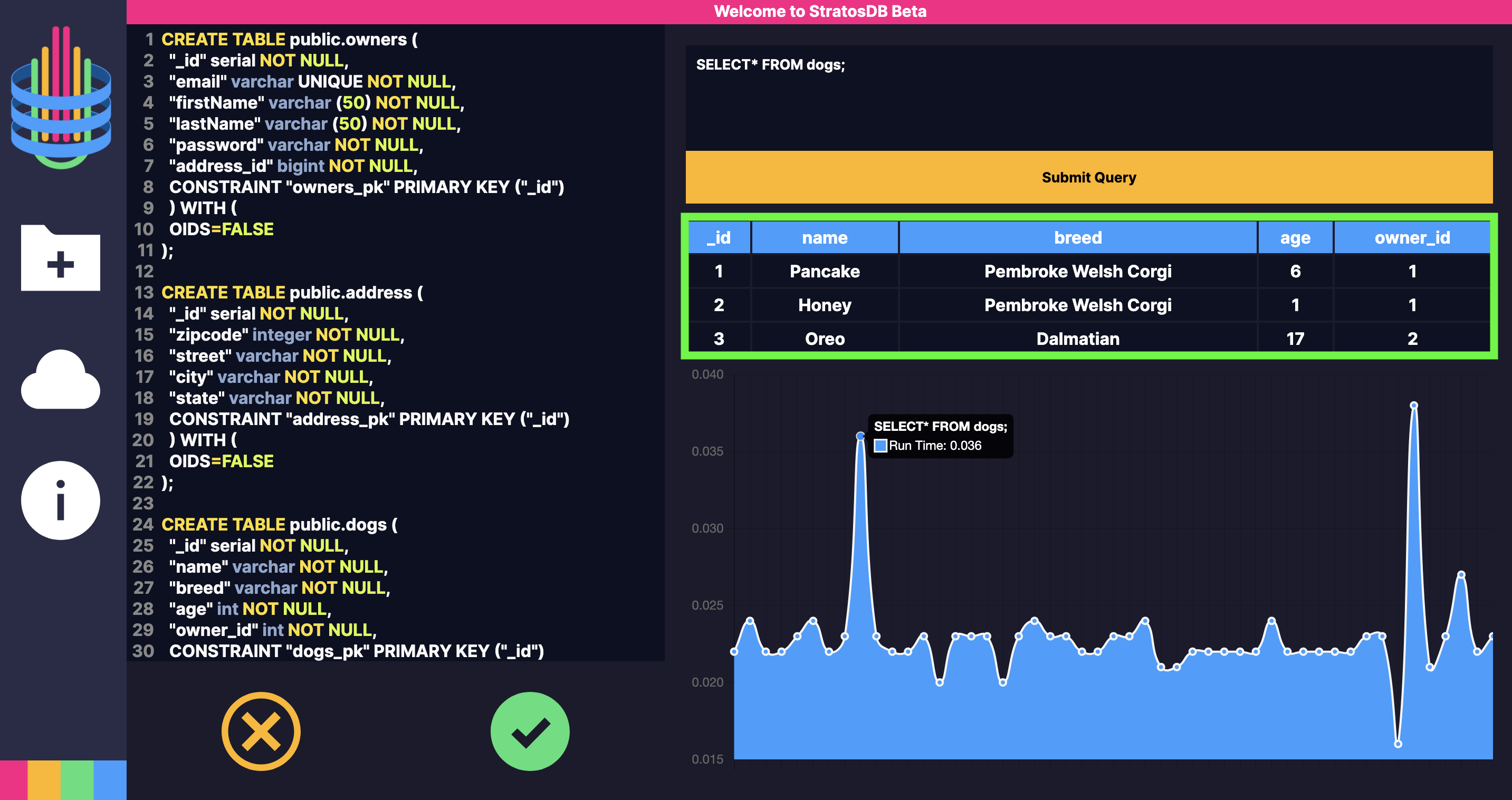Screen dimensions: 1512x800
Task: Click the breed column header
Action: (x=1078, y=237)
